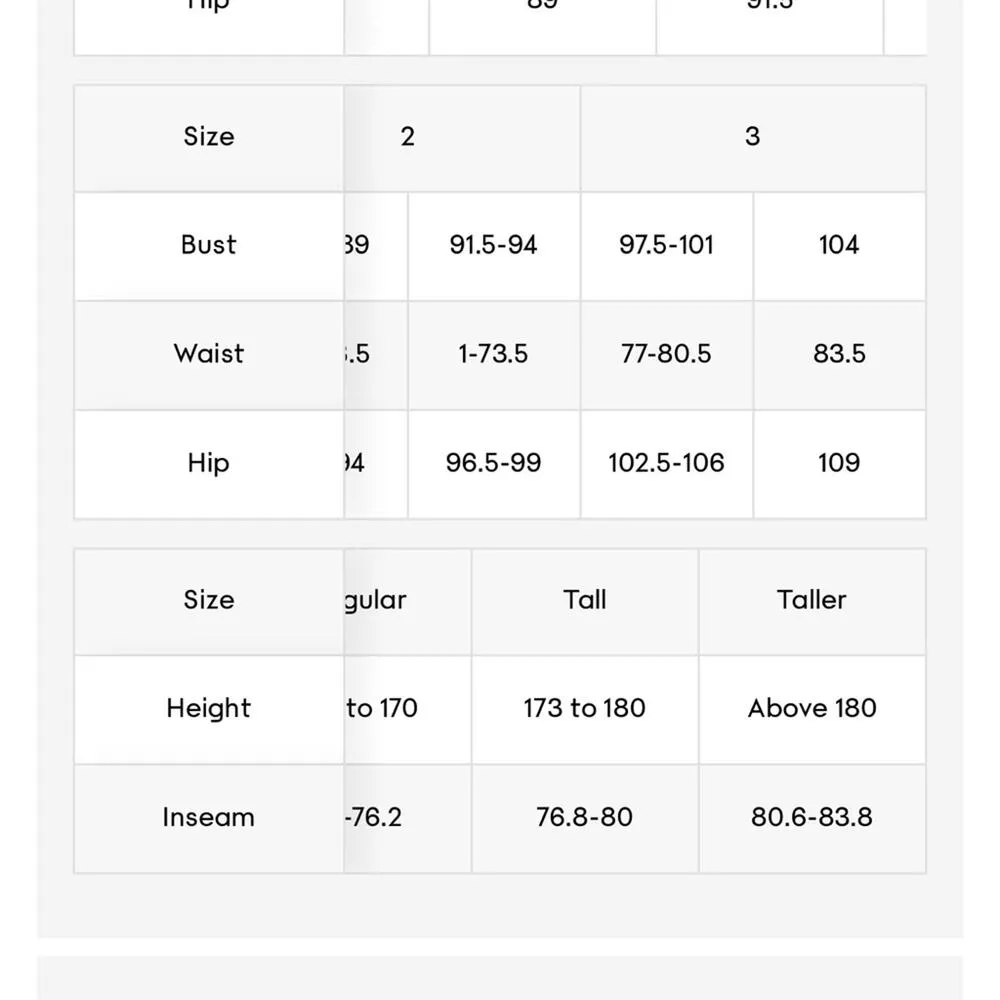Click the size 2 column header
The width and height of the screenshot is (1000, 1000).
[x=408, y=137]
